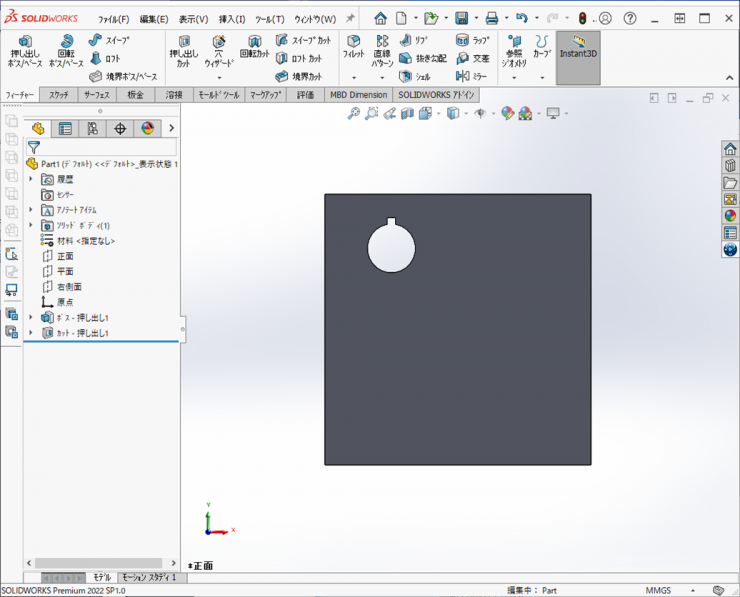
Task: Toggle the Instant3D button
Action: point(578,46)
